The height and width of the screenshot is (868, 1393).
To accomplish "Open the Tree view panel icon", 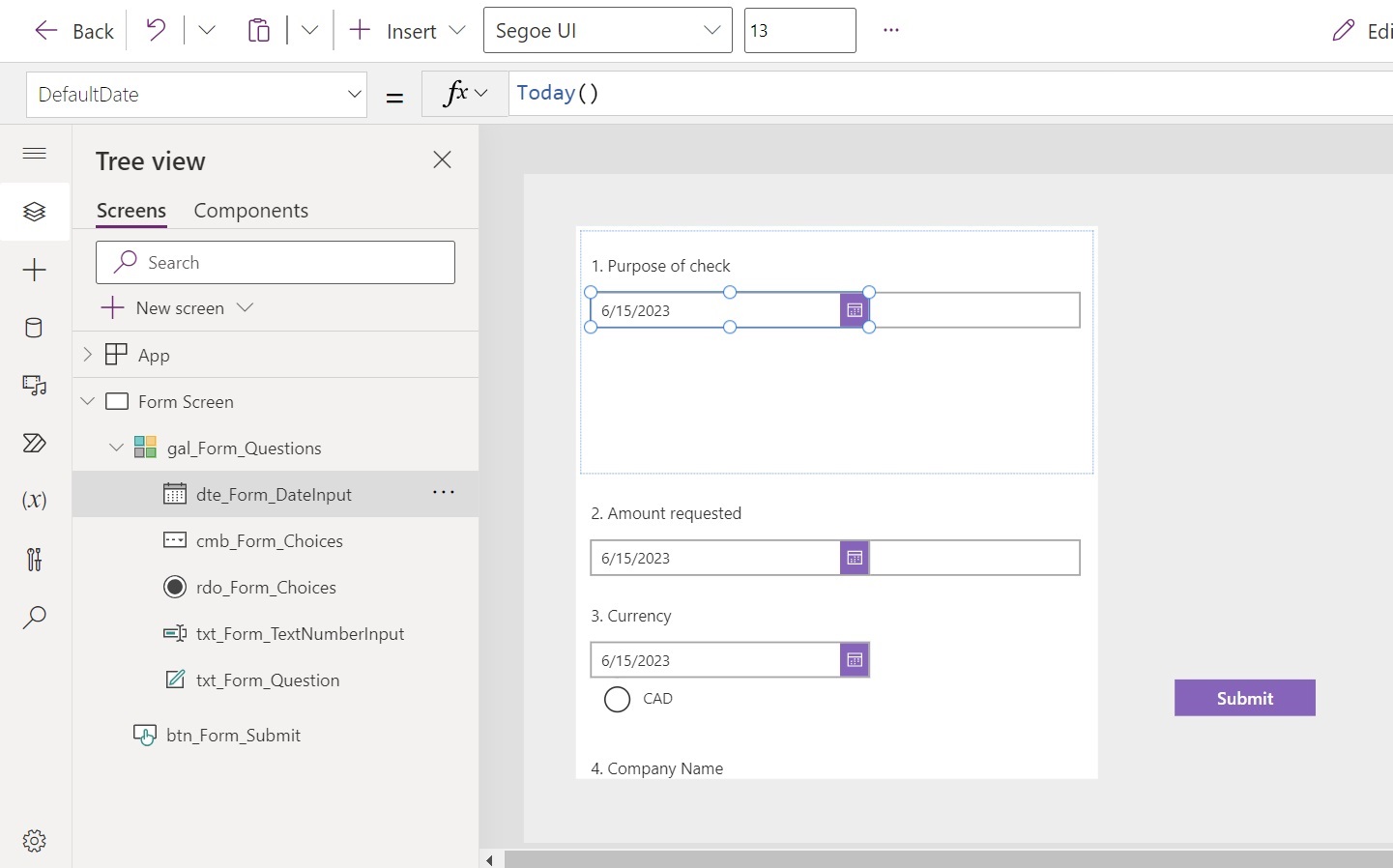I will tap(34, 212).
